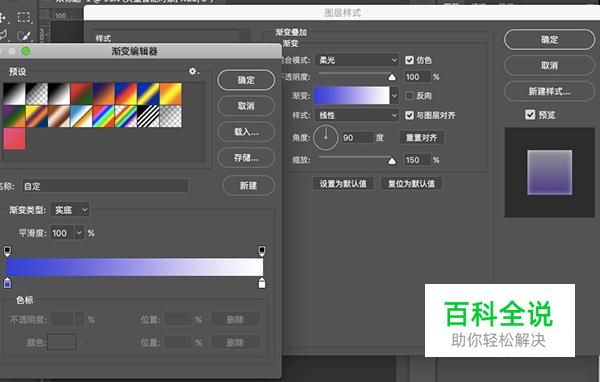Open the 线性 style dropdown
The image size is (600, 382).
pos(357,115)
